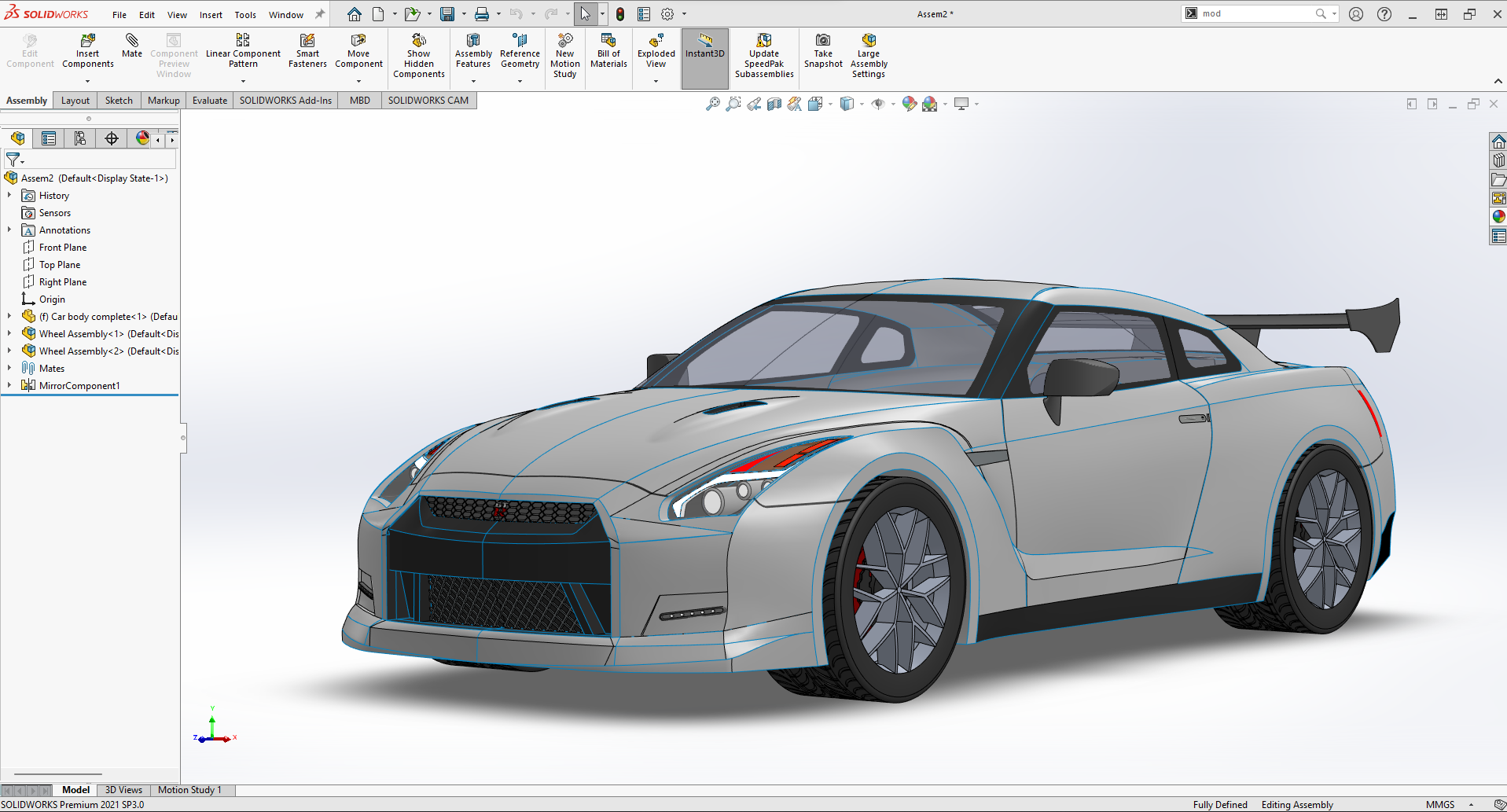This screenshot has width=1507, height=812.
Task: Toggle the Select cursor tool
Action: (586, 14)
